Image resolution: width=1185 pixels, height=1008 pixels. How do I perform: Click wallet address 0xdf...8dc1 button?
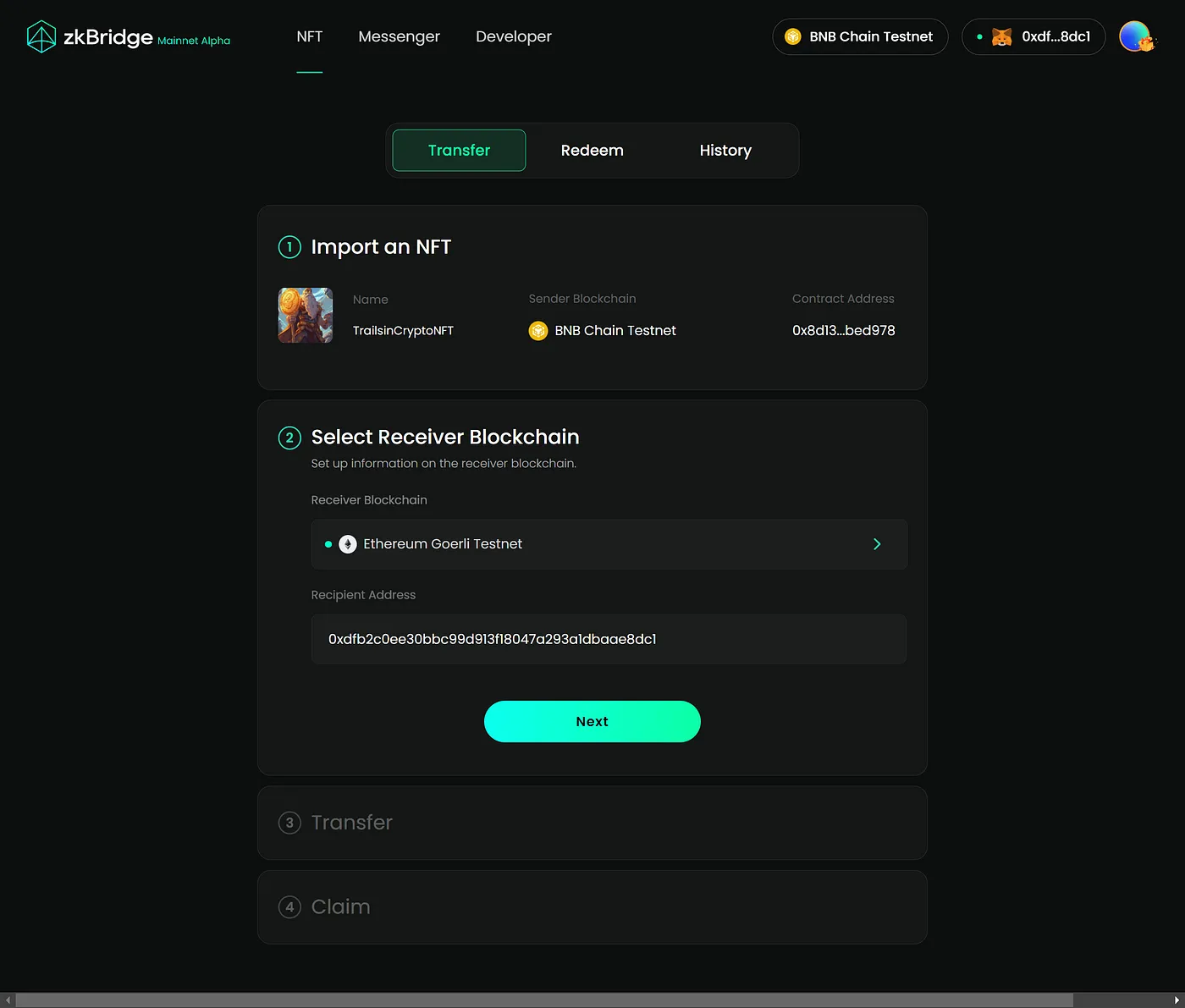point(1033,36)
